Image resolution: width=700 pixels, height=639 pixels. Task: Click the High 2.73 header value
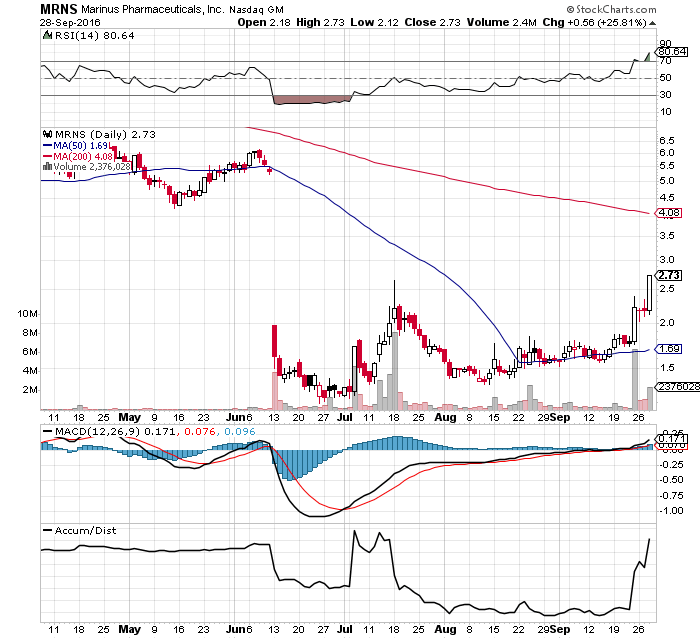tap(321, 22)
